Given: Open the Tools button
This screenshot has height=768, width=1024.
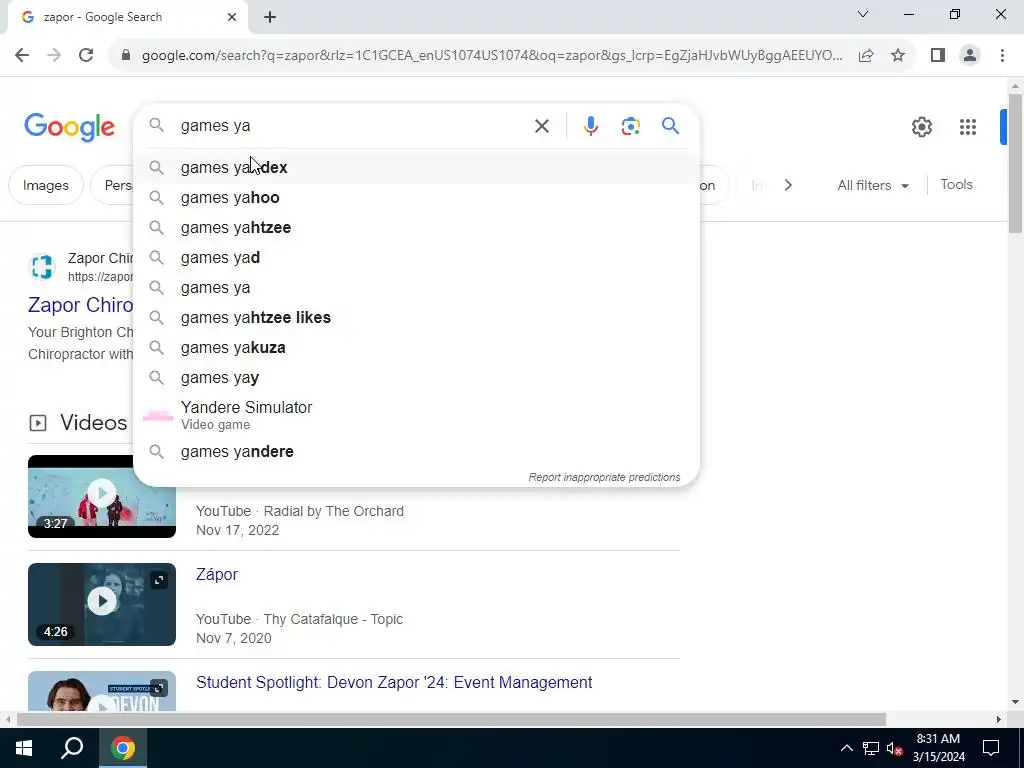Looking at the screenshot, I should coord(956,185).
